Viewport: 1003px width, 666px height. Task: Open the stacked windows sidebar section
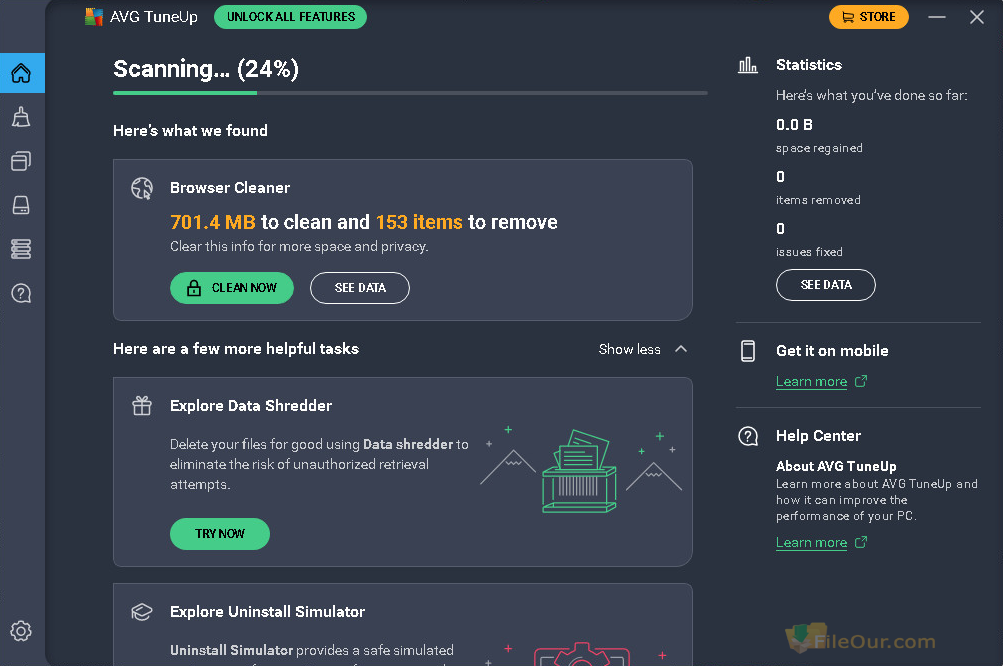[x=21, y=161]
